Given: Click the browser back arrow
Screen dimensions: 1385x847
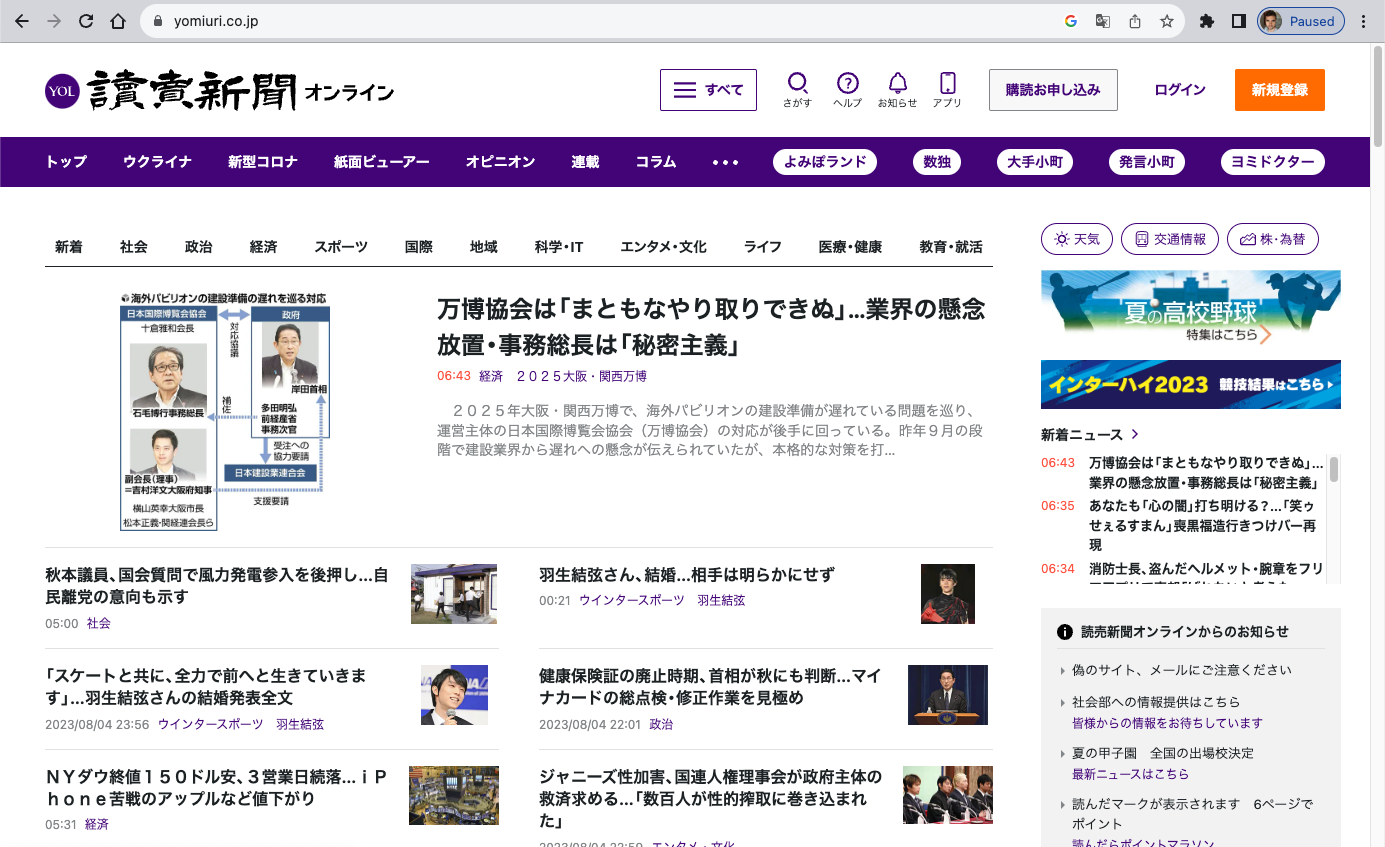Looking at the screenshot, I should point(22,21).
